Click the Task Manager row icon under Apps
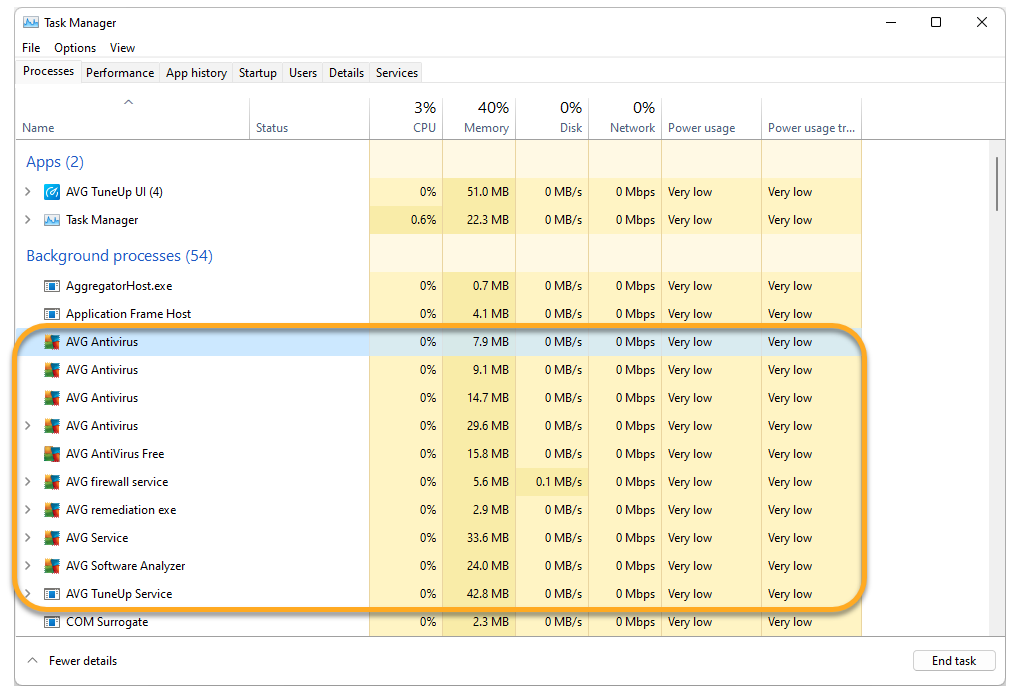 click(x=52, y=220)
